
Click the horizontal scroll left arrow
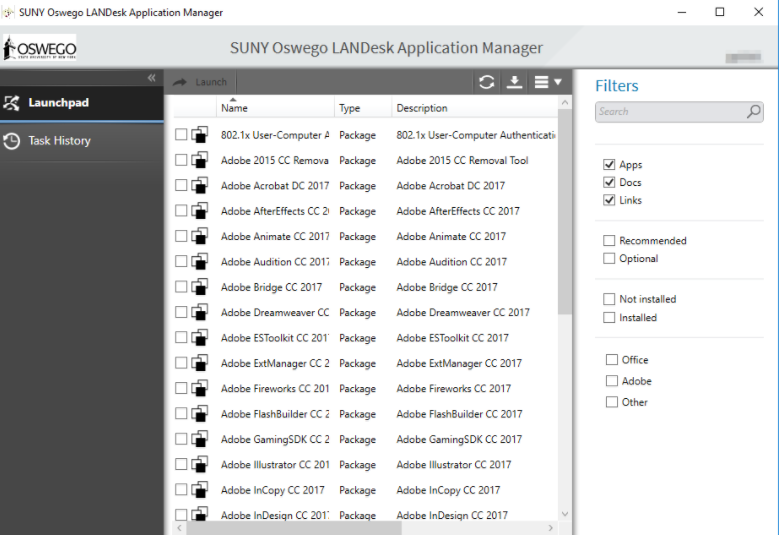pos(180,528)
